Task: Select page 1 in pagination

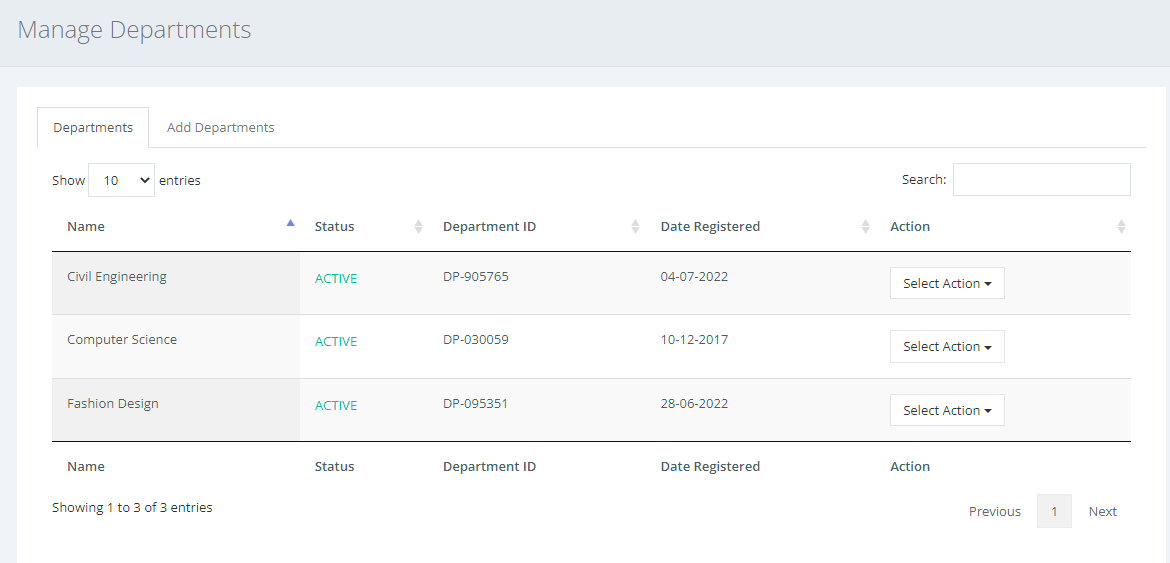Action: 1054,511
